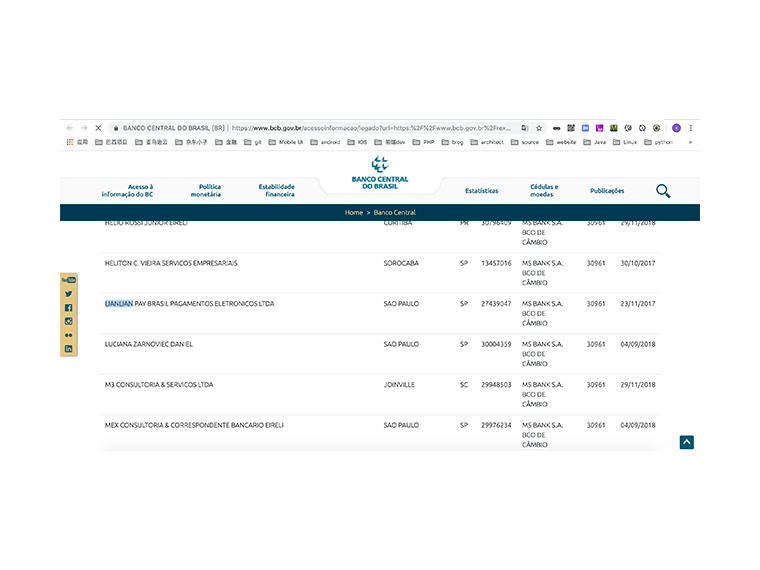
Task: Click the SOROCABA city cell
Action: [x=401, y=263]
